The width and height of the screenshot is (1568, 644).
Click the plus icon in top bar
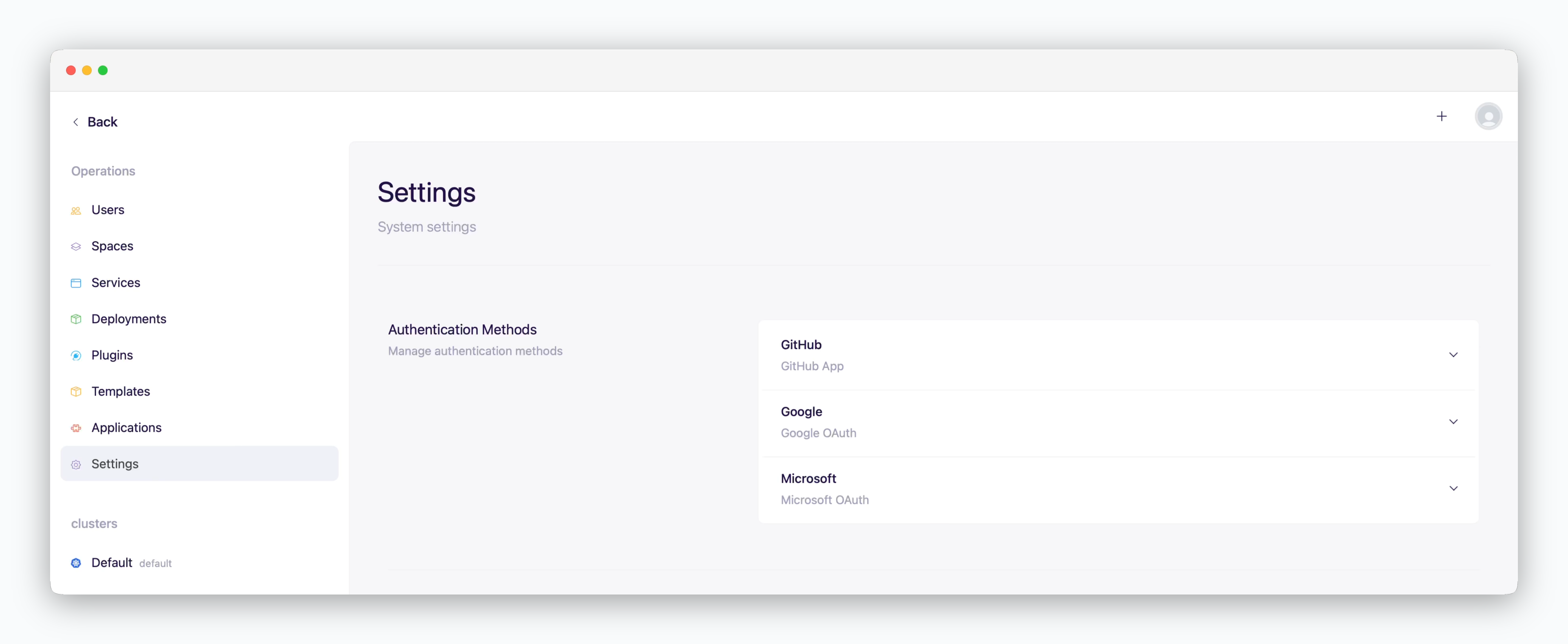(1442, 116)
